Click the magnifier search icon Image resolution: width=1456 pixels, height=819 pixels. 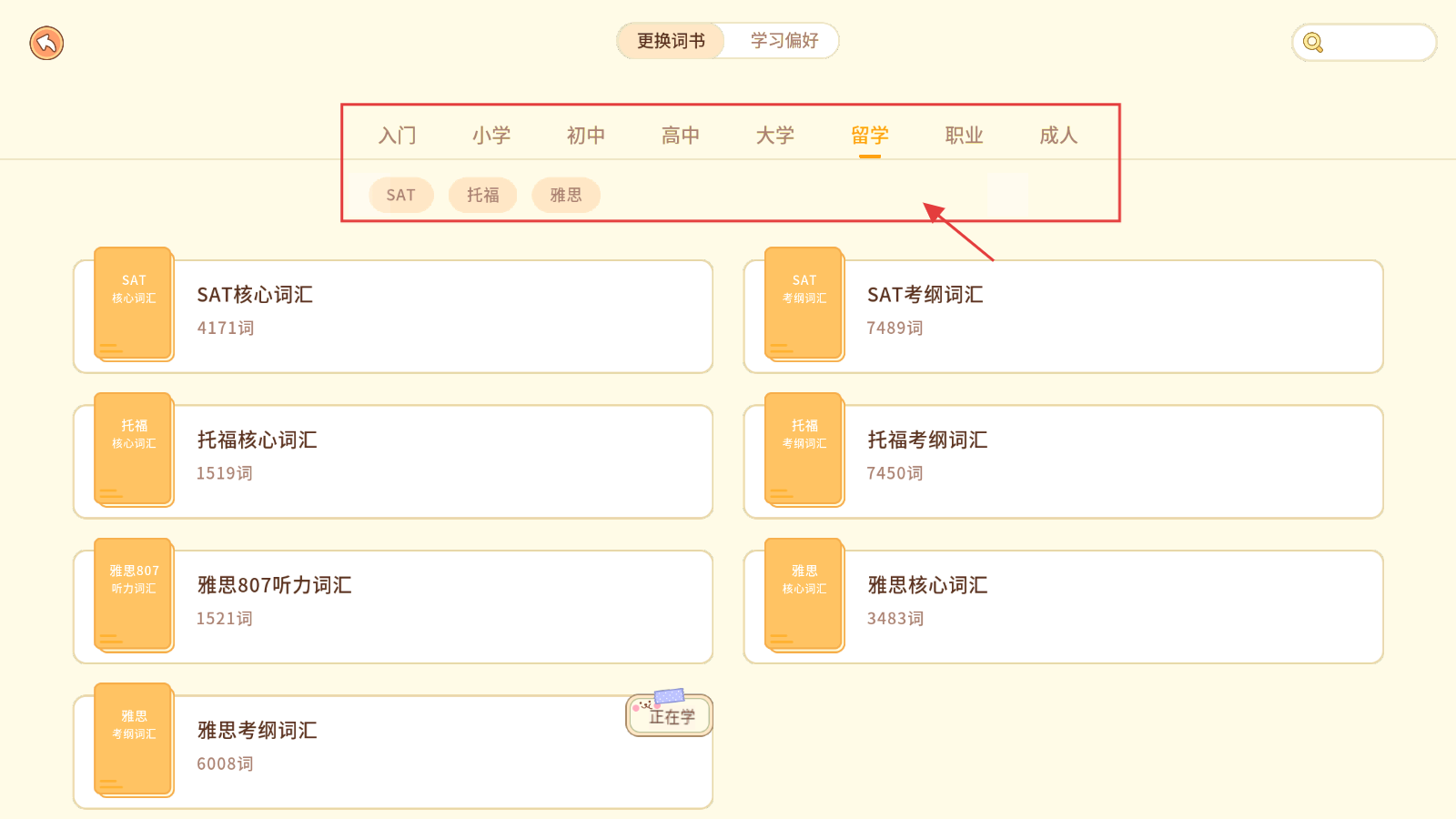[1312, 43]
